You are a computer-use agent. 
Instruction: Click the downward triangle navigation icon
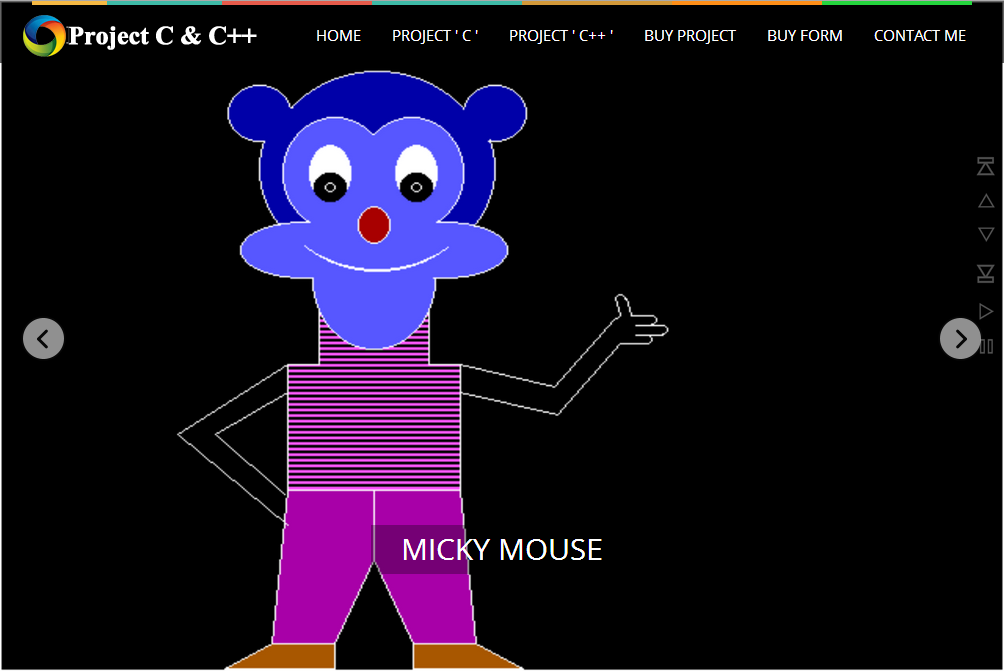coord(986,233)
